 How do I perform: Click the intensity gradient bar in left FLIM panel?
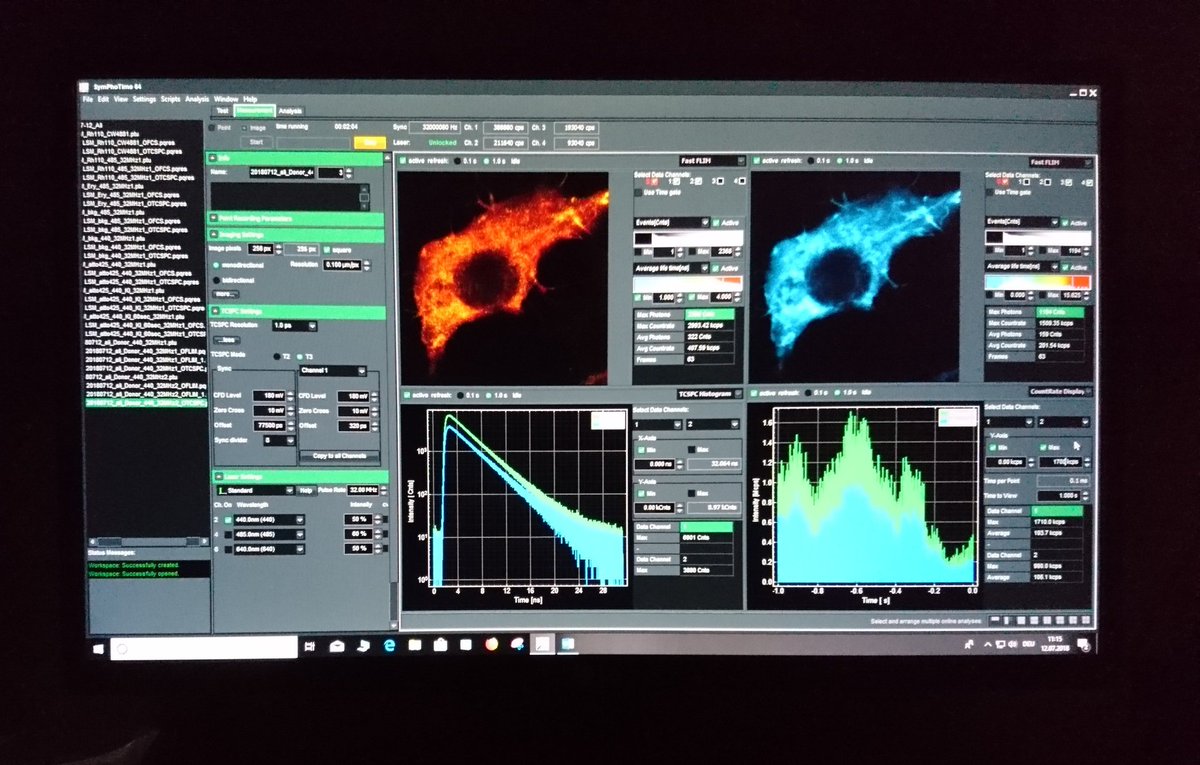pyautogui.click(x=689, y=240)
